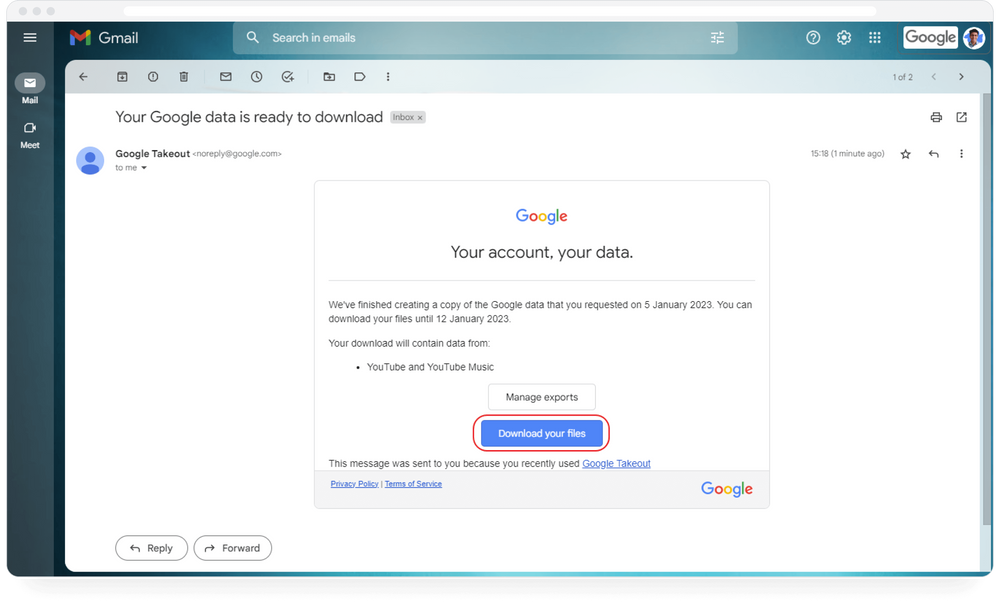The image size is (1000, 612).
Task: Click inside the email search field
Action: [x=450, y=37]
